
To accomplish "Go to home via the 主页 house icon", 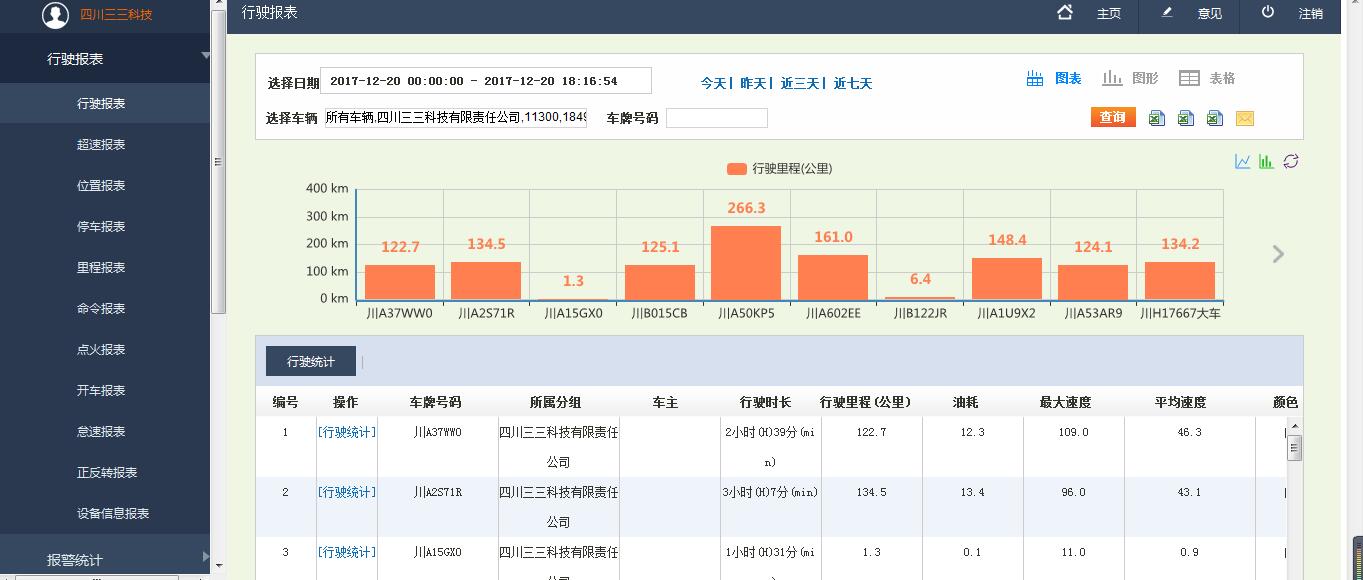I will [1065, 13].
